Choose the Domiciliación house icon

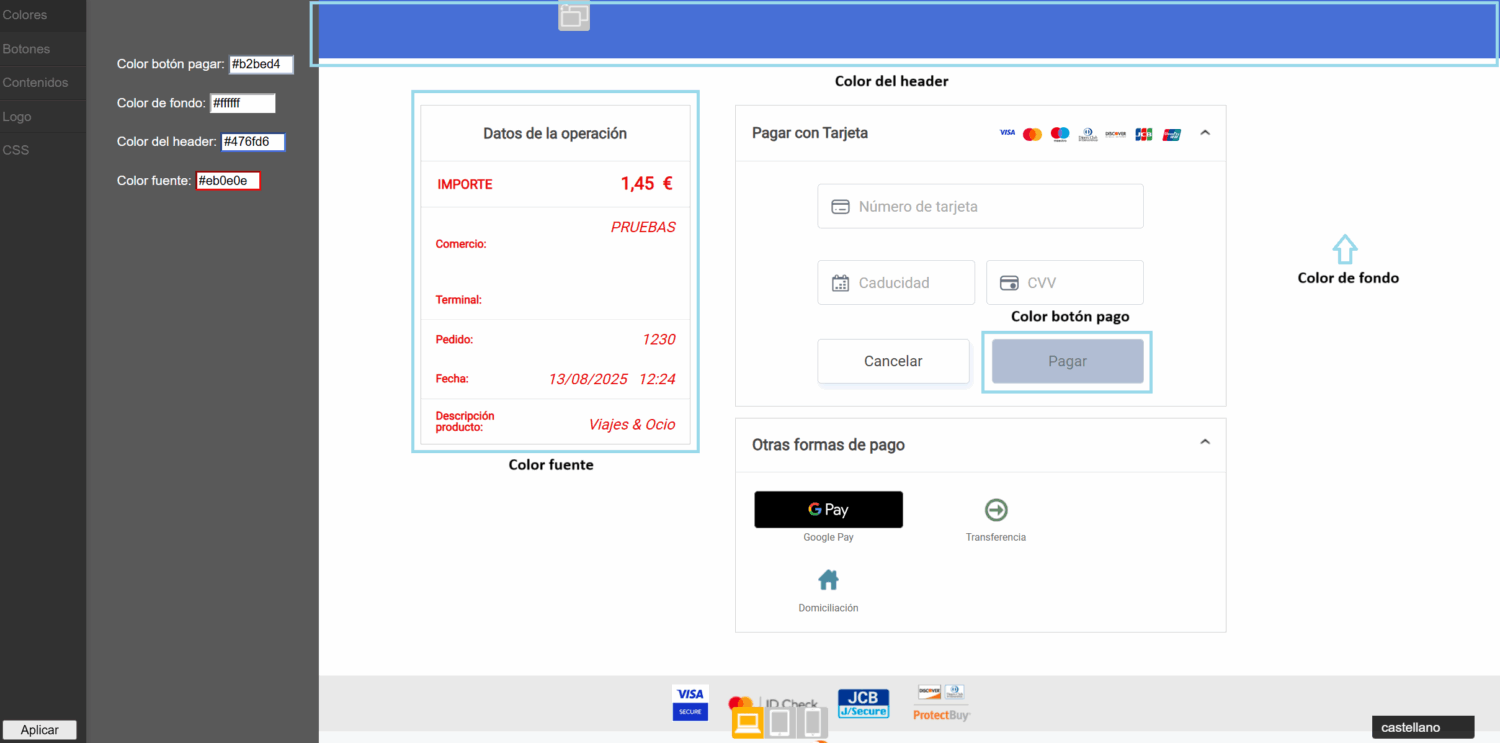(828, 580)
